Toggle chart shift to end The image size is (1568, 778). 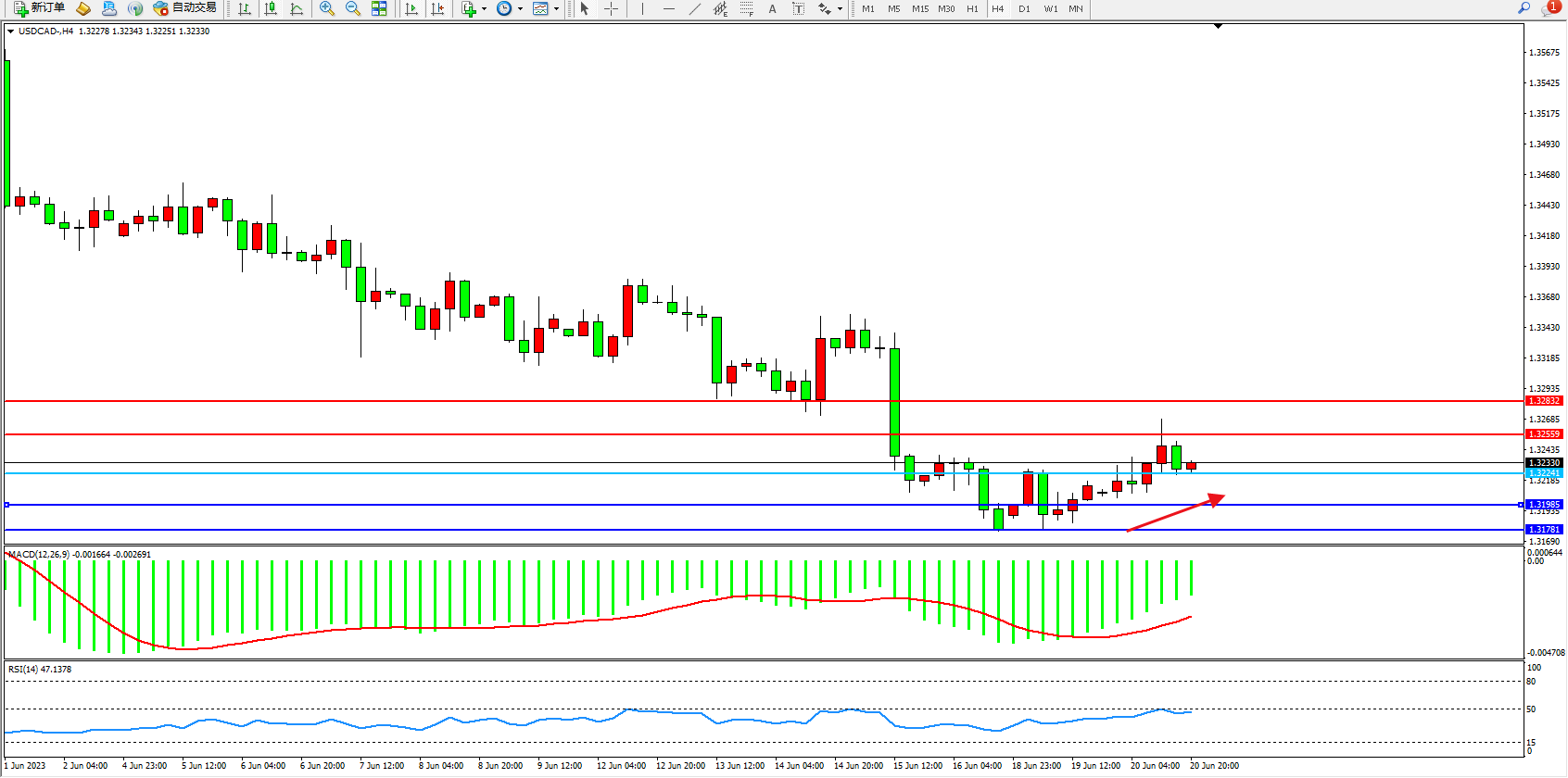pos(437,8)
